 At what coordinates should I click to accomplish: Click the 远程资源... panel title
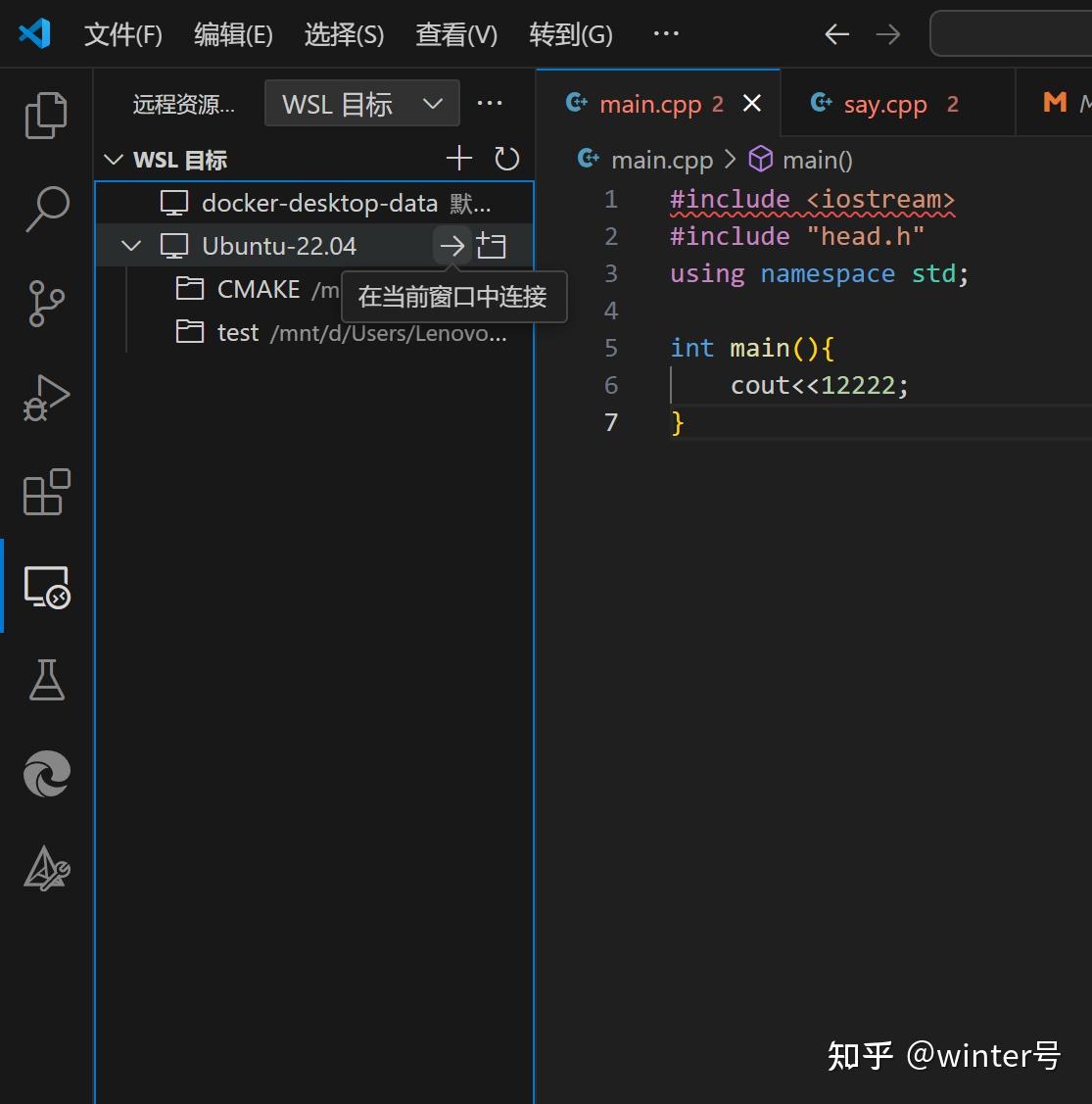coord(184,104)
